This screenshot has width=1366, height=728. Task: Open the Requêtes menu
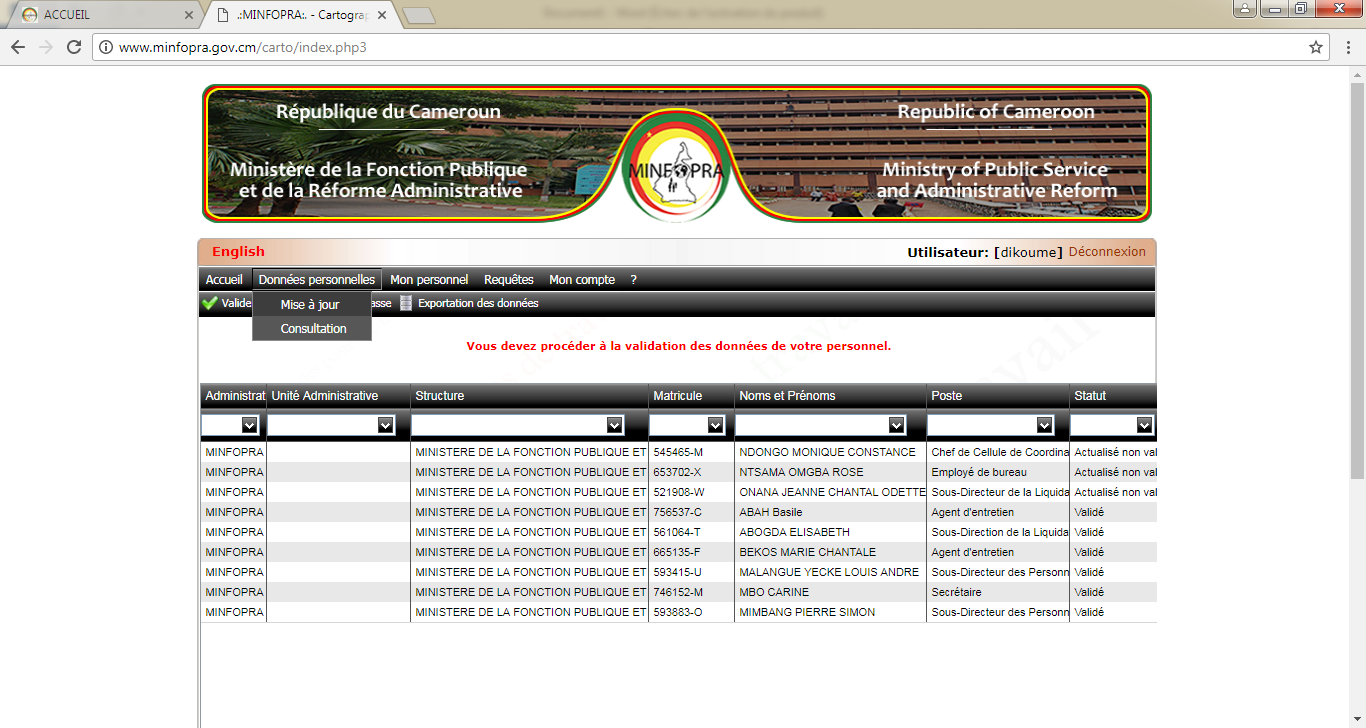pos(509,280)
